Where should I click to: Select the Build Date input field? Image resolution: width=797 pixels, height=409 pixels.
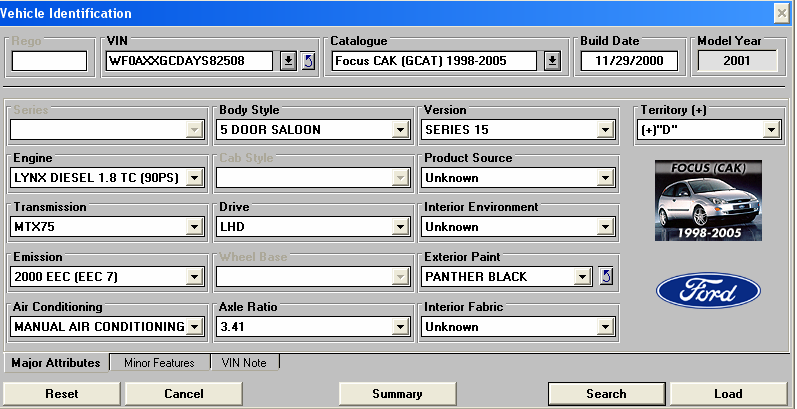pyautogui.click(x=629, y=61)
